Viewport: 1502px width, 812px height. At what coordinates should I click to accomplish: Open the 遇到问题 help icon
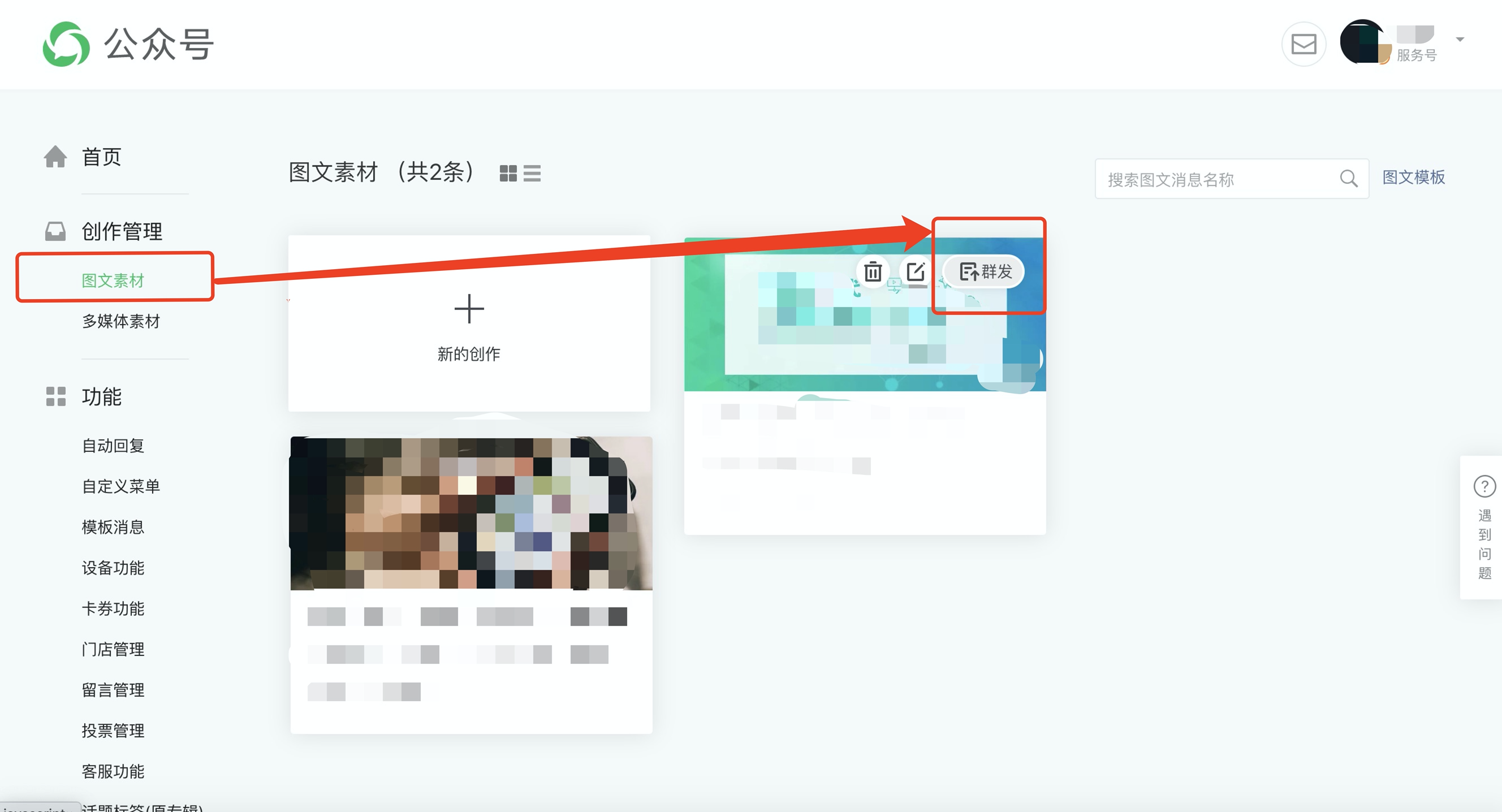click(1484, 486)
